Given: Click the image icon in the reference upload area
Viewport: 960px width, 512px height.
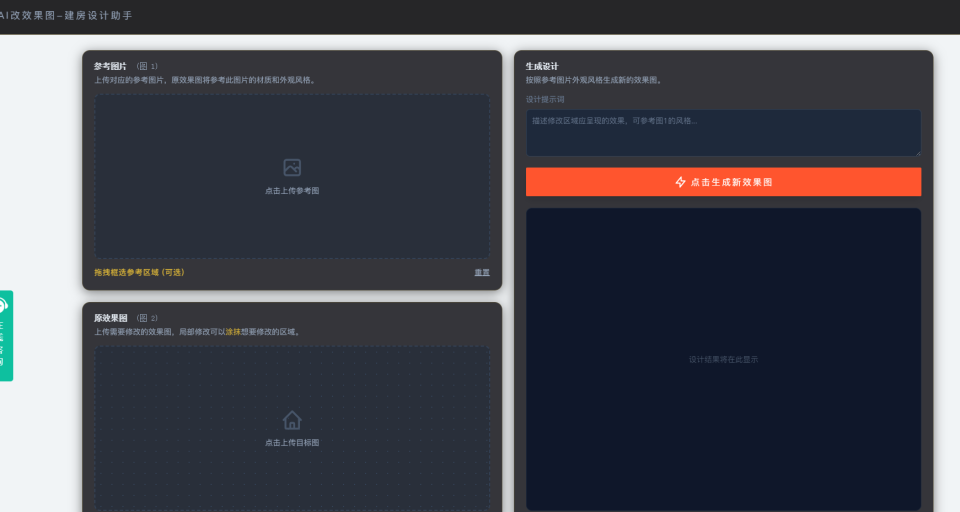Looking at the screenshot, I should click(292, 167).
